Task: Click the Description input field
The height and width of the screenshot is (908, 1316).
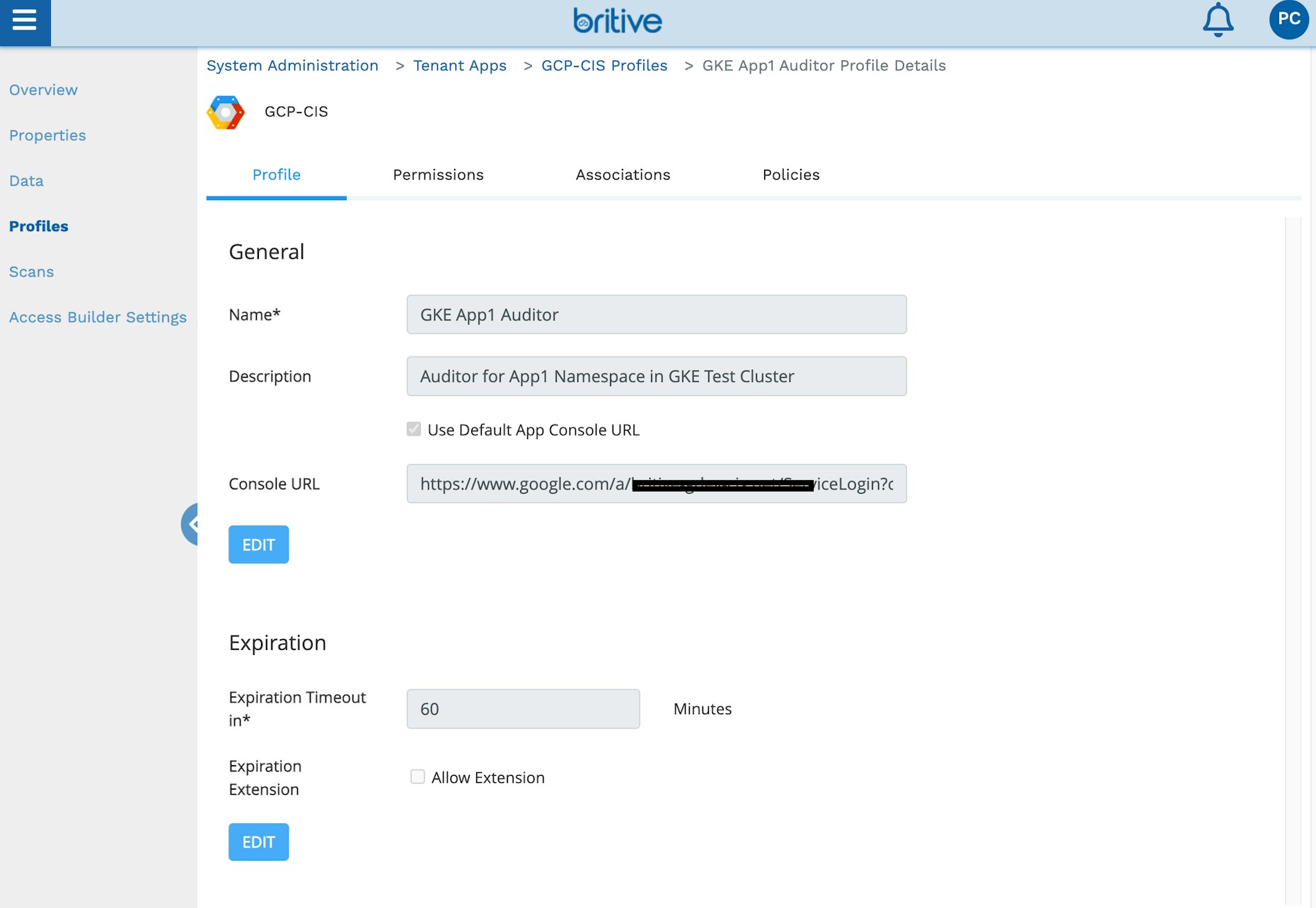Action: tap(657, 376)
